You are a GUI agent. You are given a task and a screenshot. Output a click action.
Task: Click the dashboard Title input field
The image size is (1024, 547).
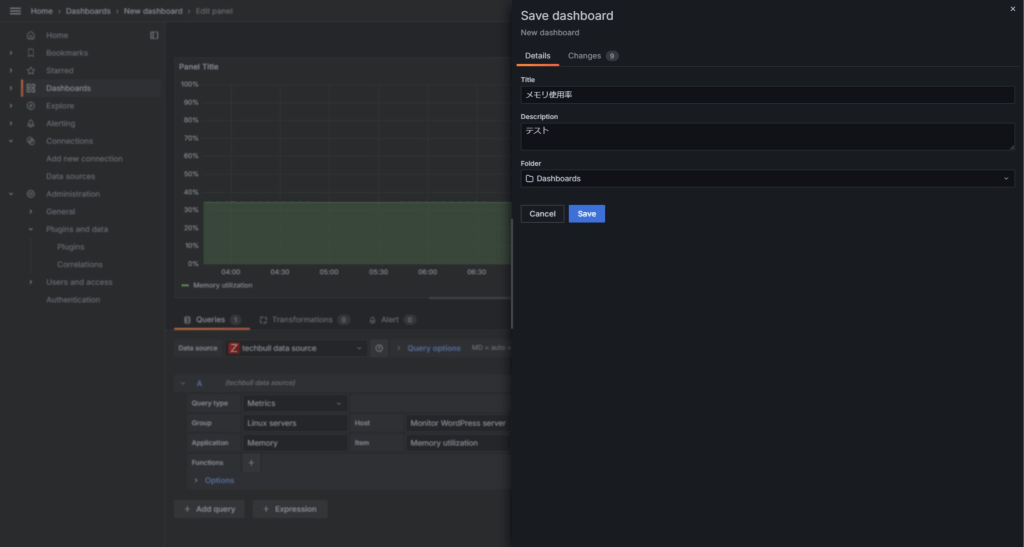[x=767, y=95]
